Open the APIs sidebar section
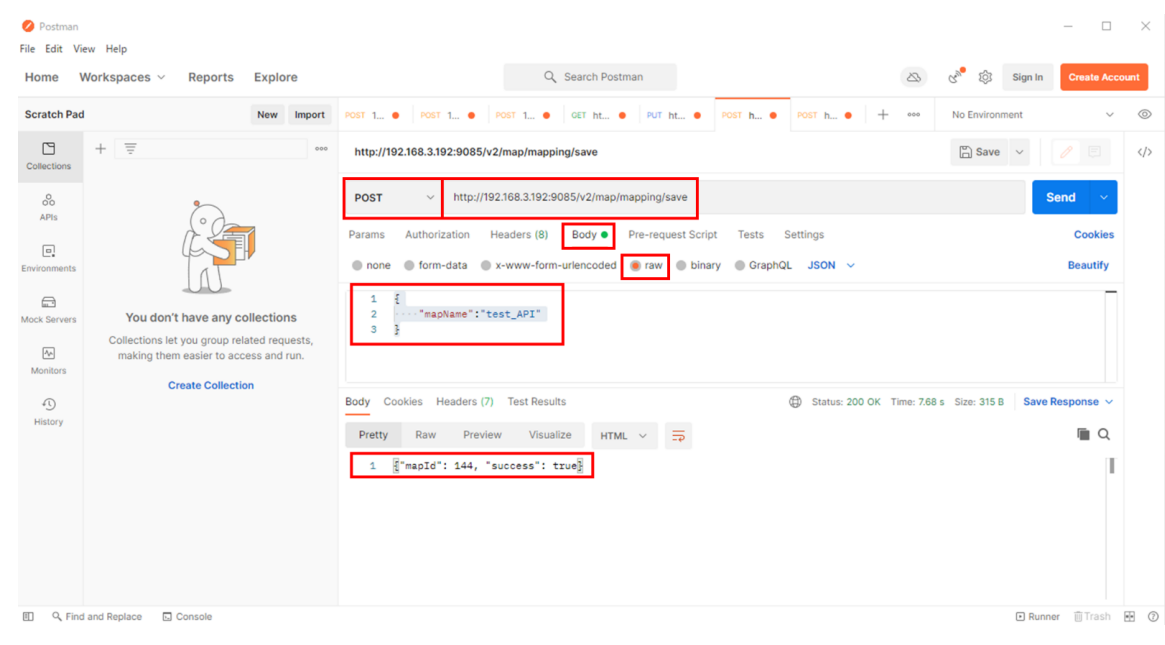 click(x=49, y=207)
